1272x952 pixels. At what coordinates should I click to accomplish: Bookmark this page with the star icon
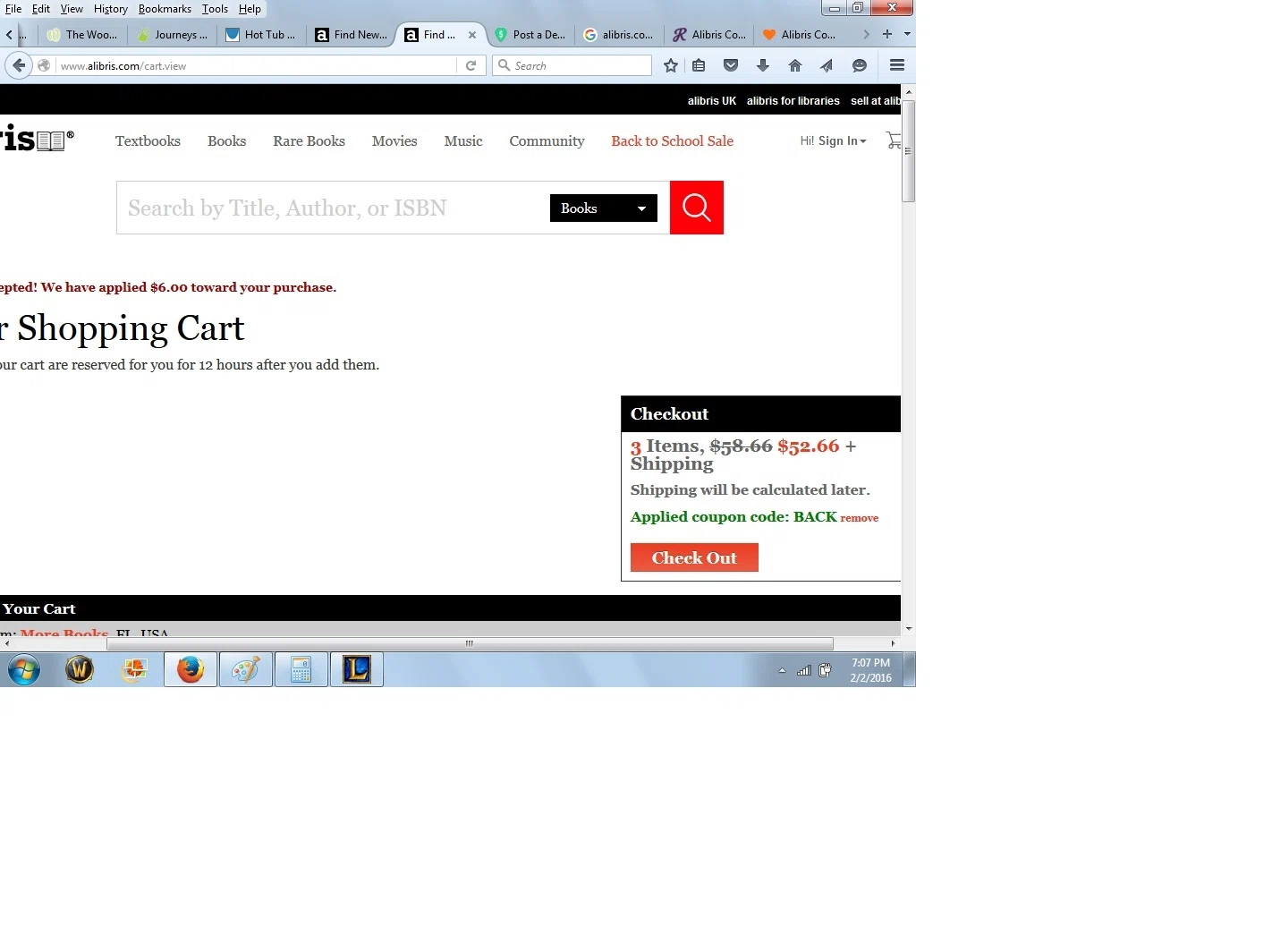671,65
